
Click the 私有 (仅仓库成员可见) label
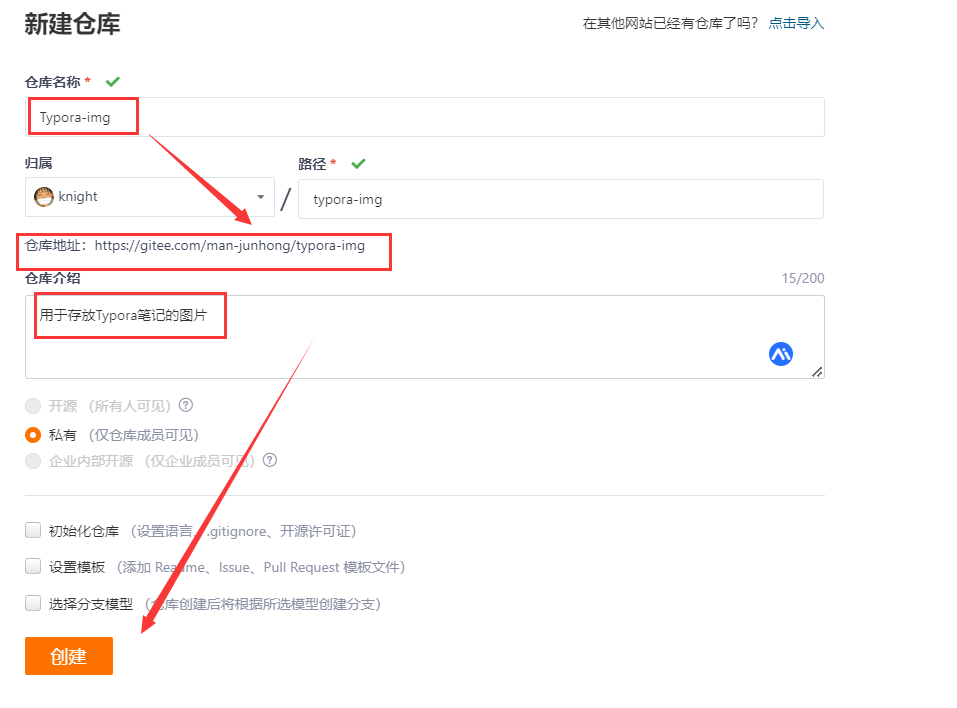123,435
